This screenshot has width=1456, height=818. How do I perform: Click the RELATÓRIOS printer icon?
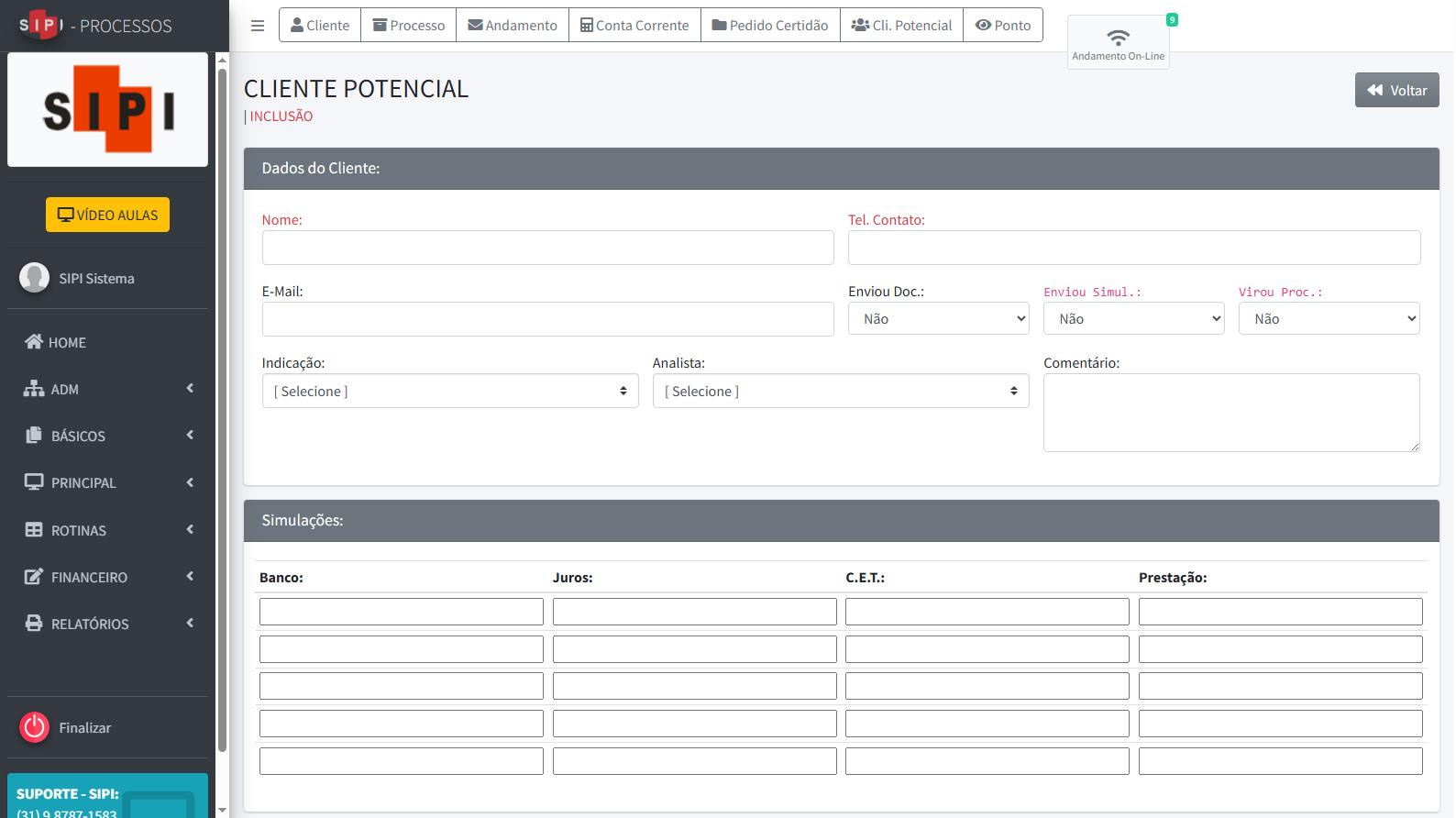(34, 623)
